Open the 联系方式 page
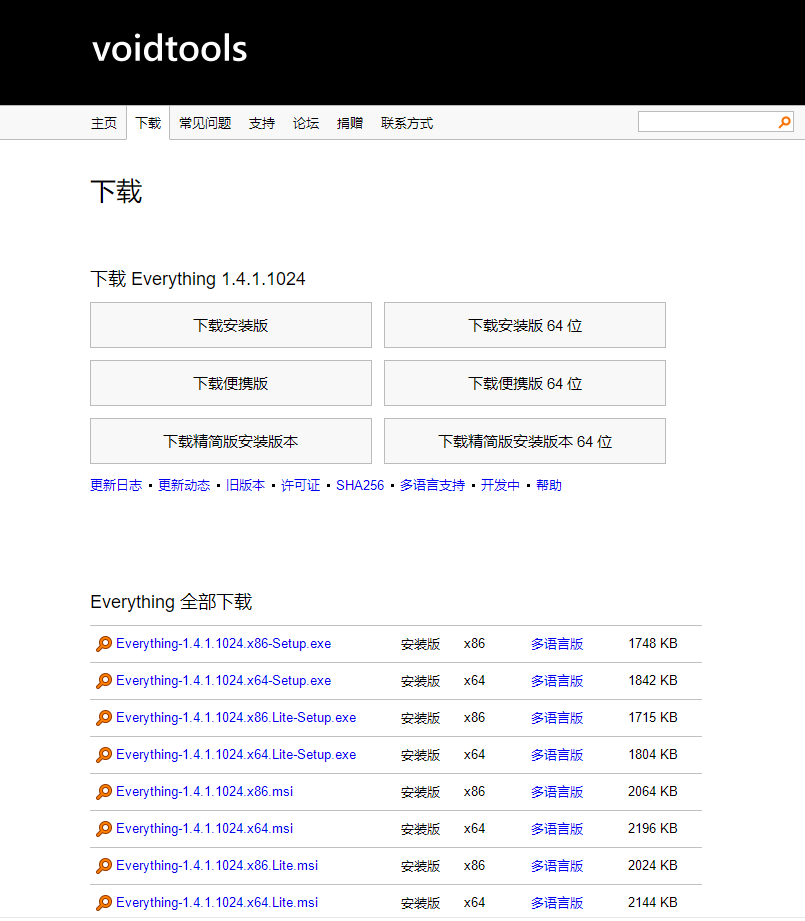Image resolution: width=805 pixels, height=921 pixels. (x=407, y=123)
